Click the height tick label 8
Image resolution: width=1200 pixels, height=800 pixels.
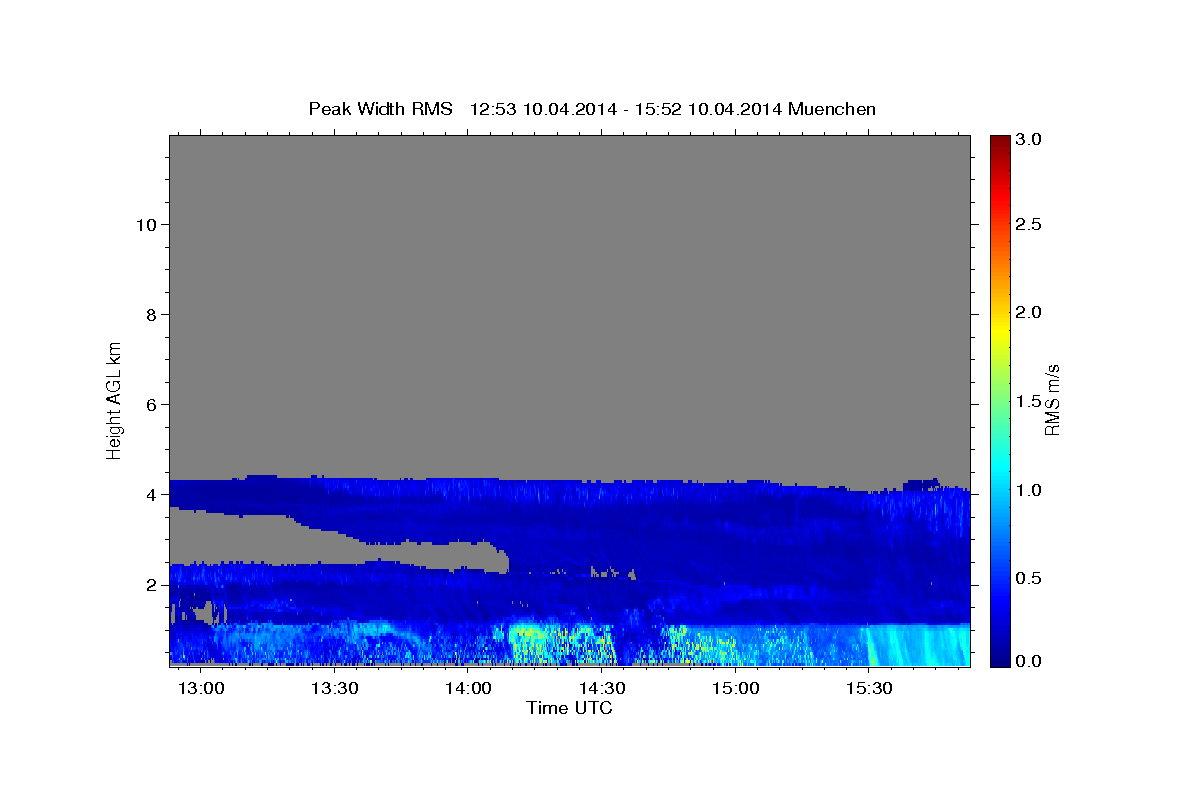[152, 315]
